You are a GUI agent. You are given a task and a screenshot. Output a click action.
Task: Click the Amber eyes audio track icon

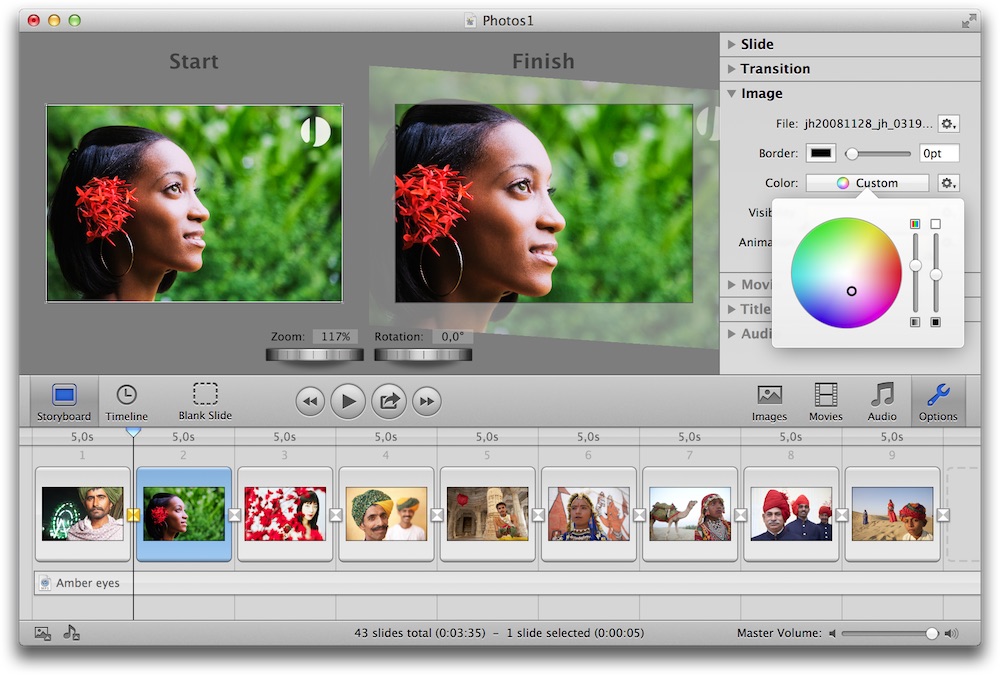[x=45, y=583]
